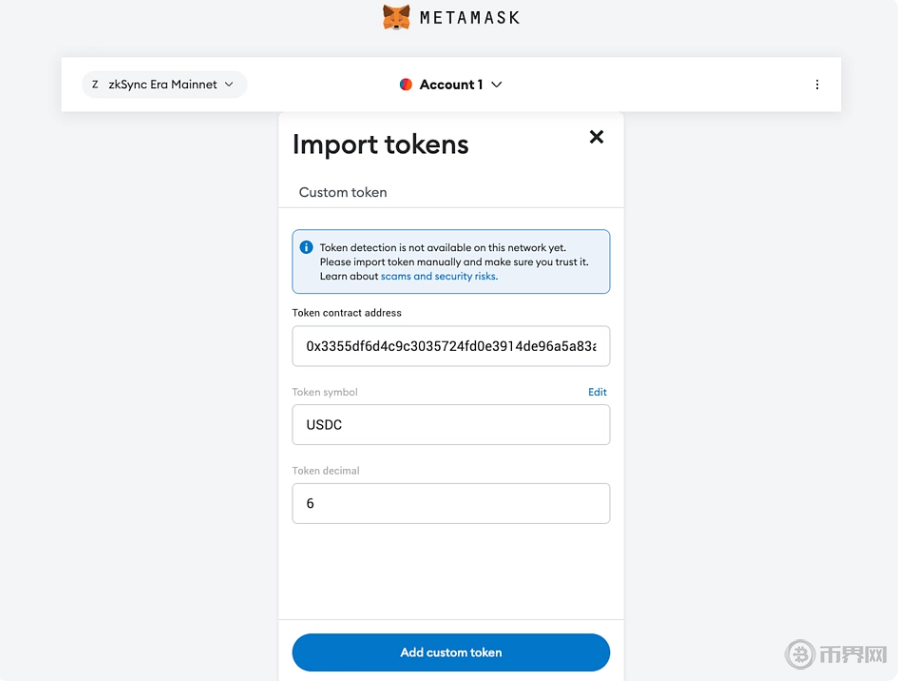Switch to the Custom token tab
The height and width of the screenshot is (682, 898).
tap(342, 192)
